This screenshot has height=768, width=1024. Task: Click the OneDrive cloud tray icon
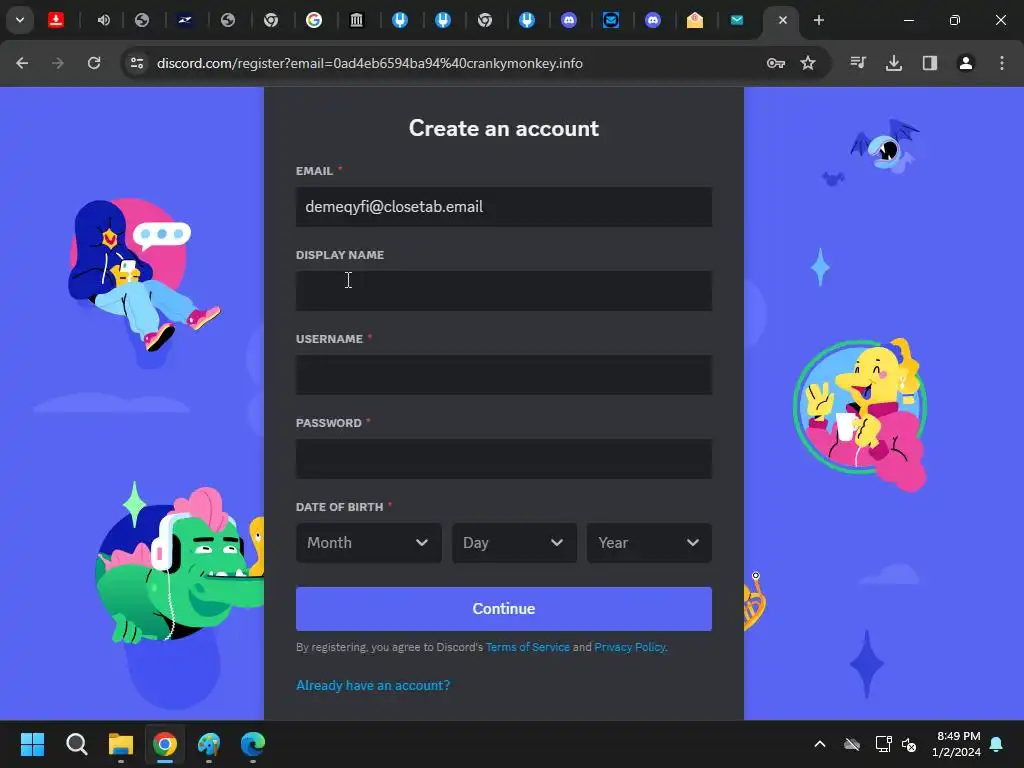tap(852, 744)
